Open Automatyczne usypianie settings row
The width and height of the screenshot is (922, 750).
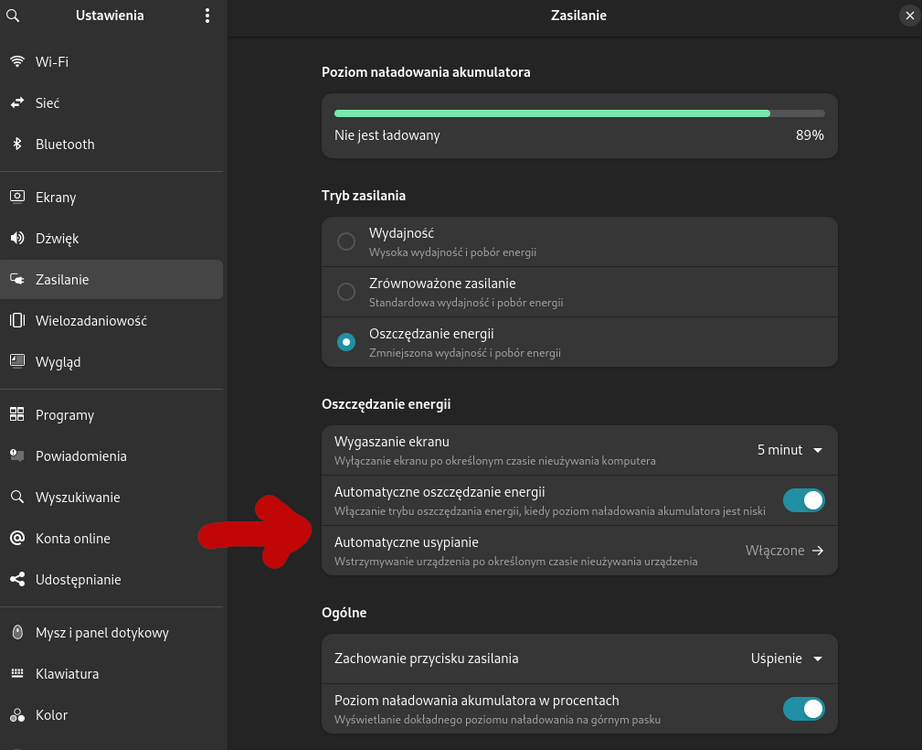click(580, 550)
